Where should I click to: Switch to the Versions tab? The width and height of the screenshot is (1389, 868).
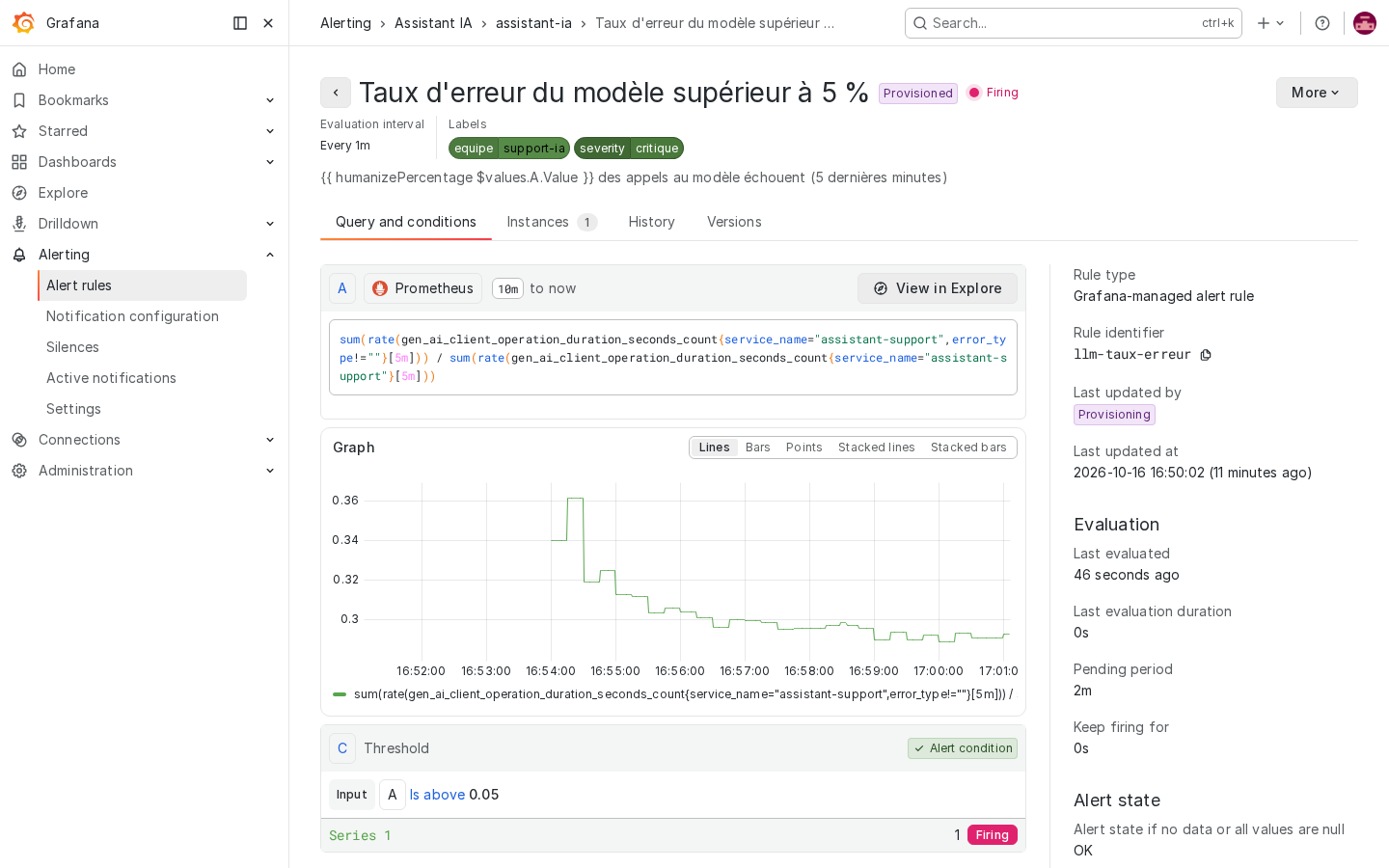[x=734, y=222]
